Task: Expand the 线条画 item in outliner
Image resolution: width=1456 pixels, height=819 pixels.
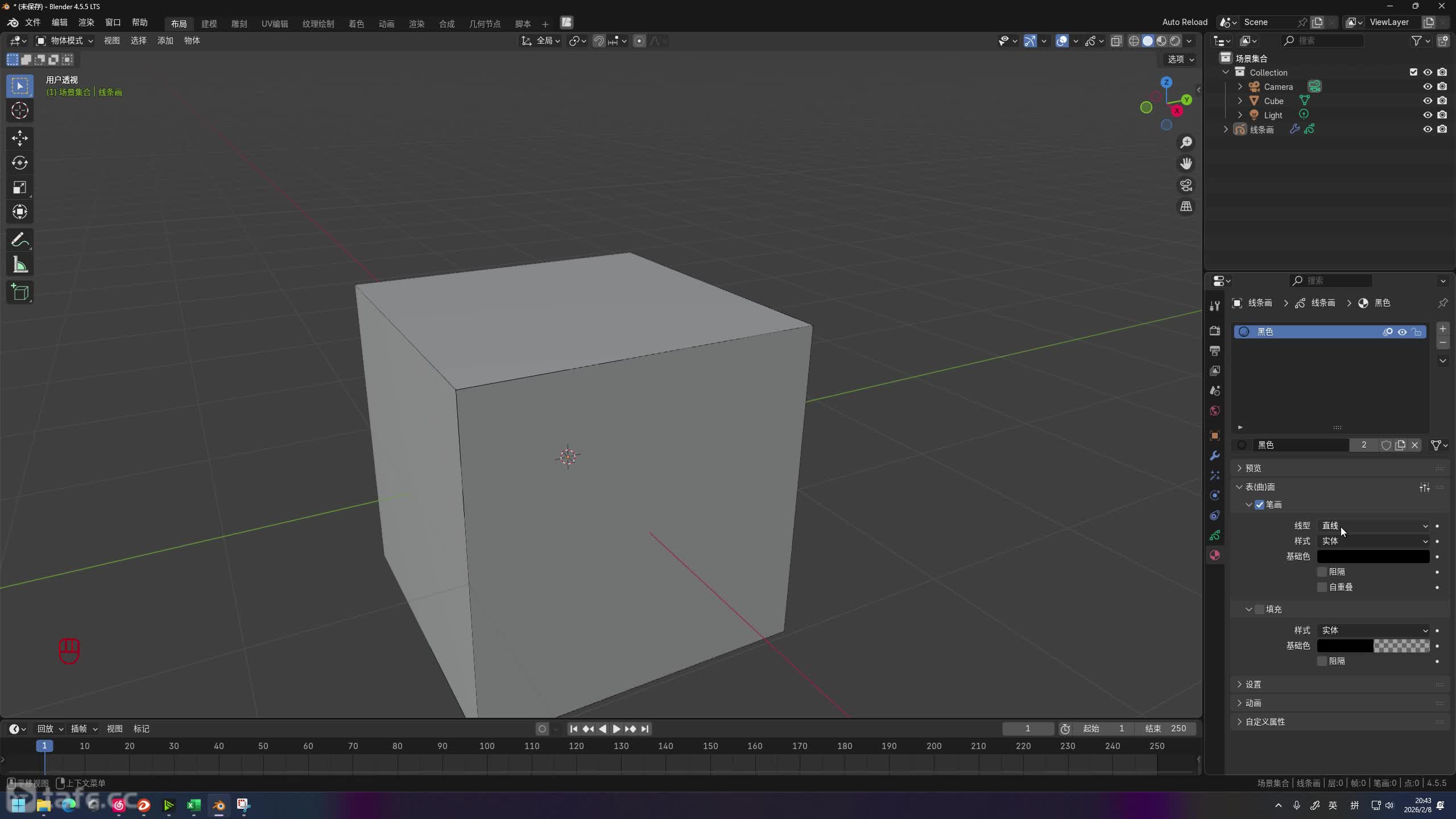Action: coord(1226,130)
